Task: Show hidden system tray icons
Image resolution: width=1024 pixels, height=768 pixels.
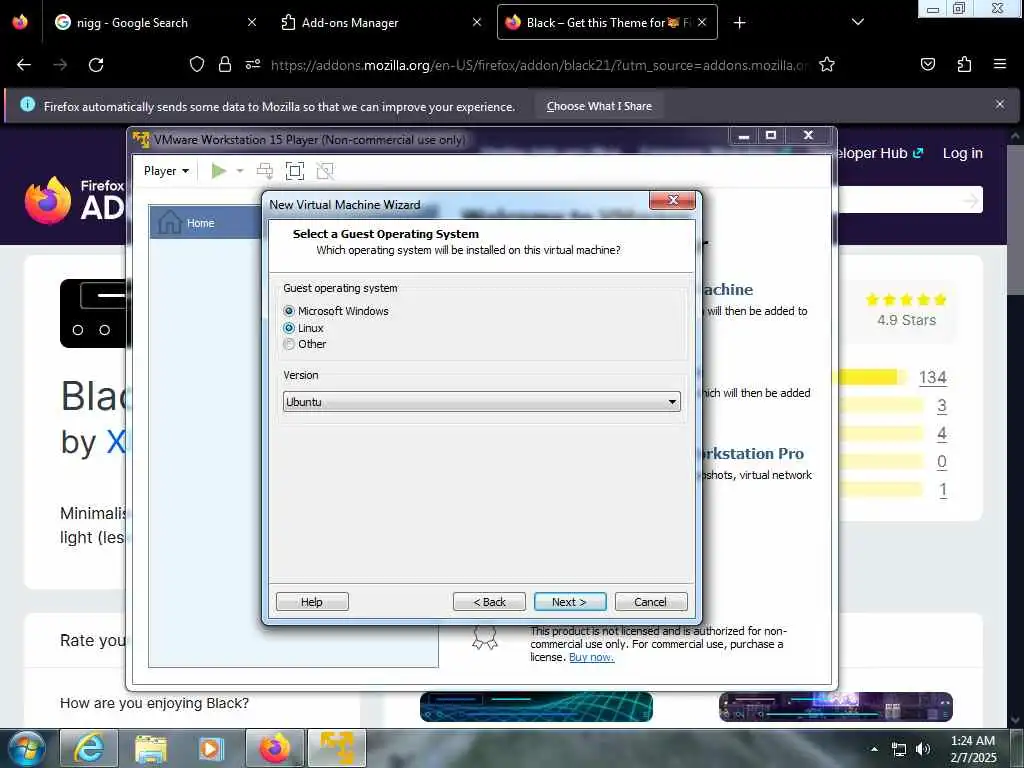Action: (x=874, y=749)
